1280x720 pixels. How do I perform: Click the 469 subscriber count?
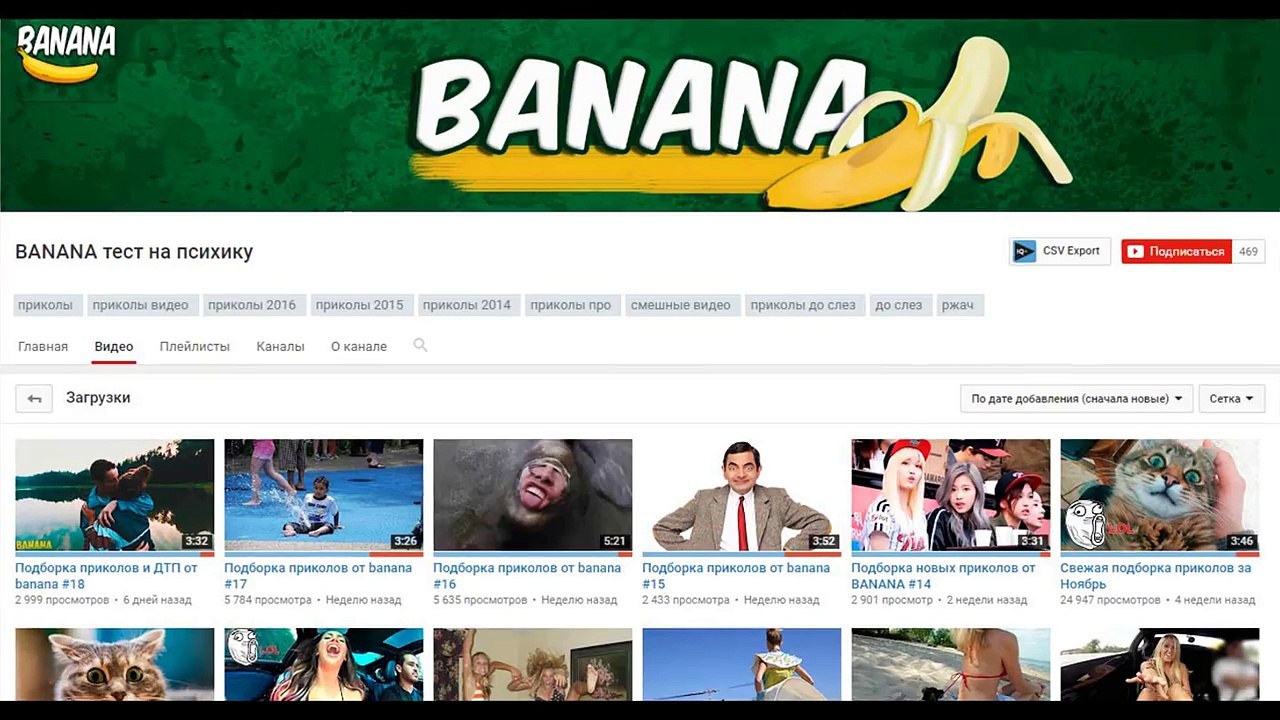pos(1249,252)
